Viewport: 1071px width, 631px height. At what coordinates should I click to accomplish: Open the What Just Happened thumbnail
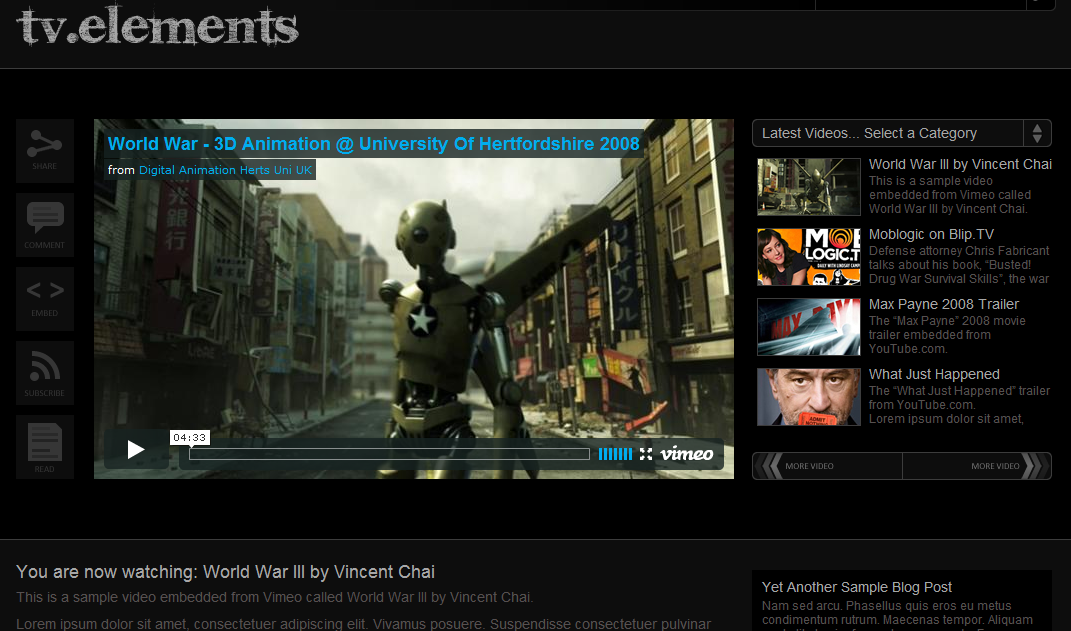click(x=809, y=397)
